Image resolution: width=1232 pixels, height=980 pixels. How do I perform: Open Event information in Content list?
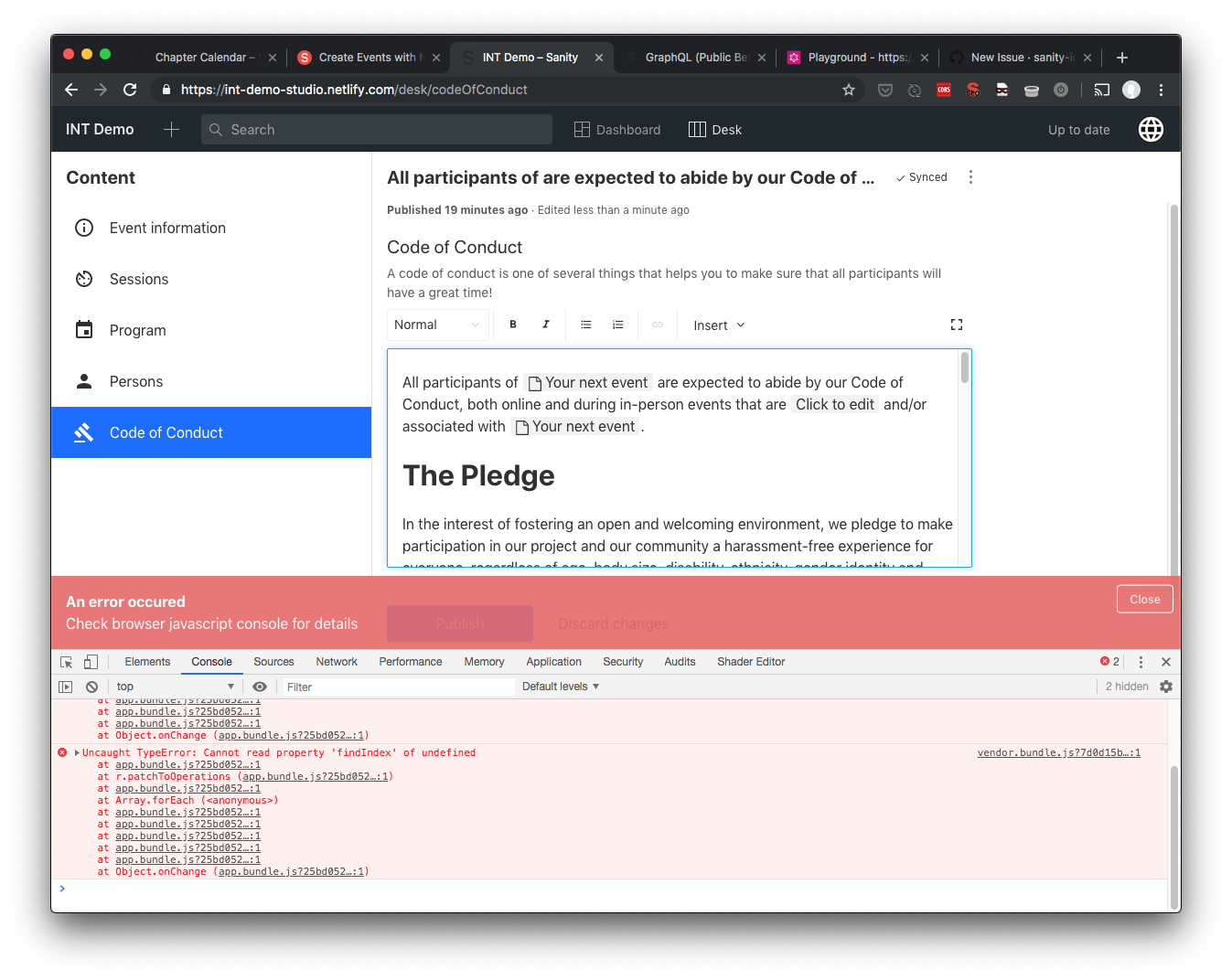coord(211,228)
